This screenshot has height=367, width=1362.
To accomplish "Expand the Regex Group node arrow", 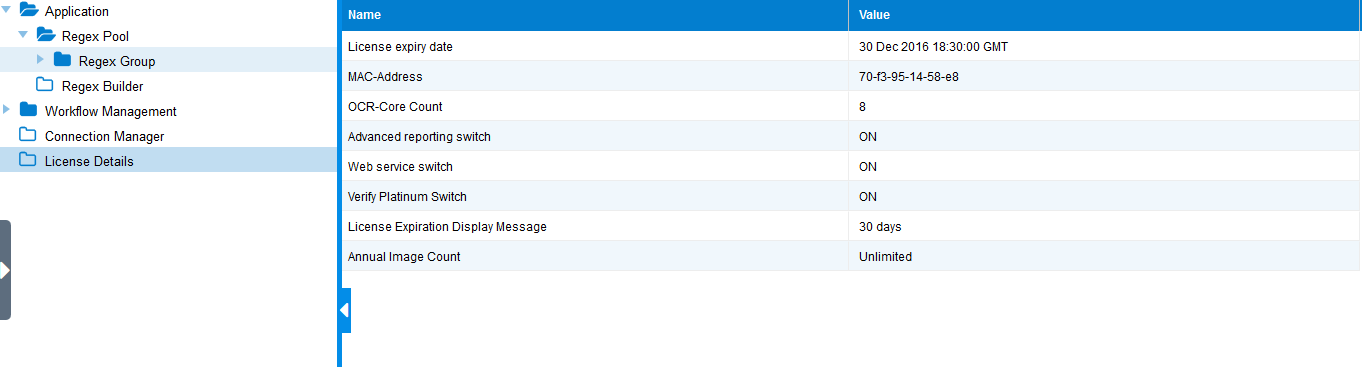I will 41,60.
